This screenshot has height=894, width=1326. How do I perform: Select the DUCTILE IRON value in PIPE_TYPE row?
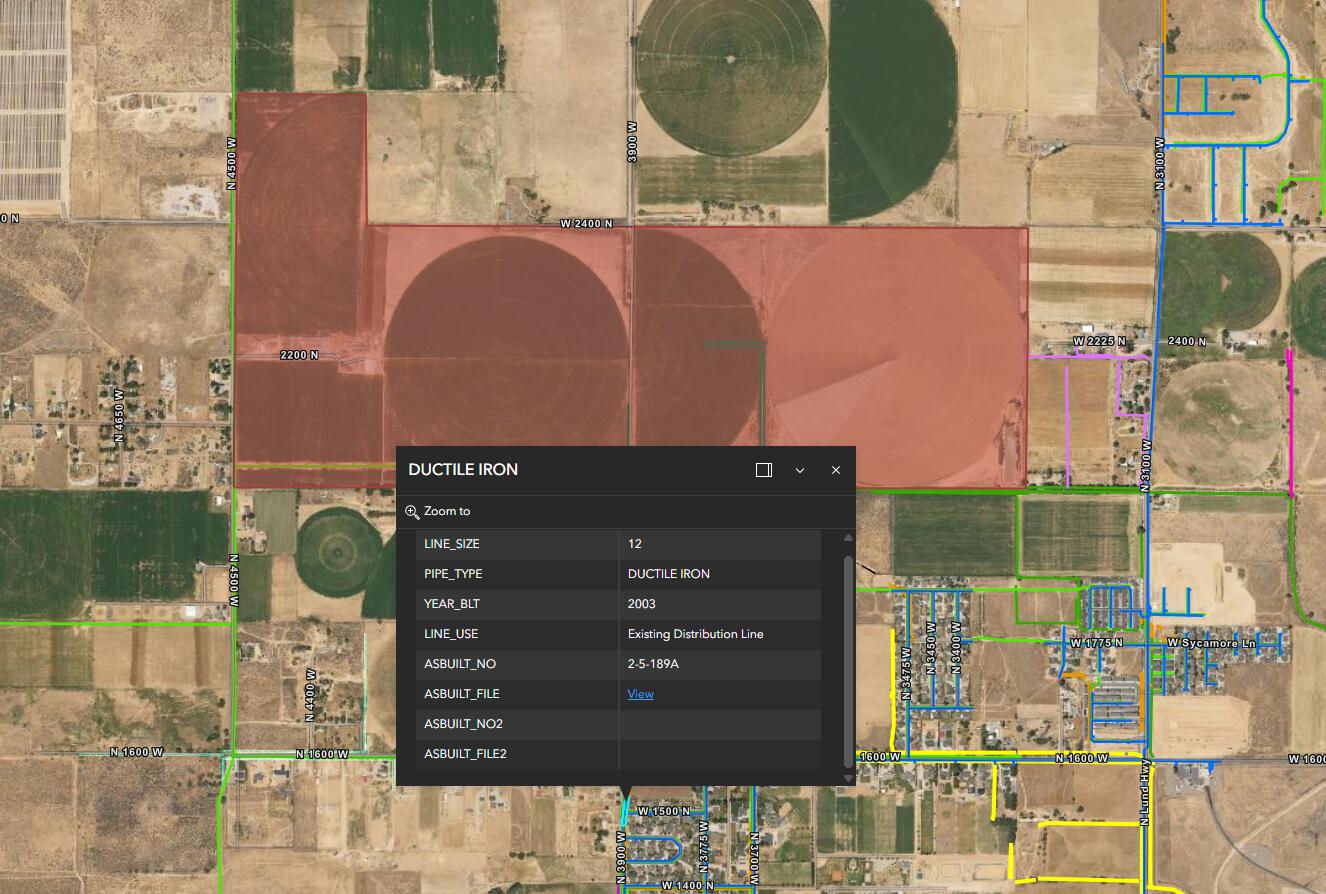pyautogui.click(x=669, y=574)
